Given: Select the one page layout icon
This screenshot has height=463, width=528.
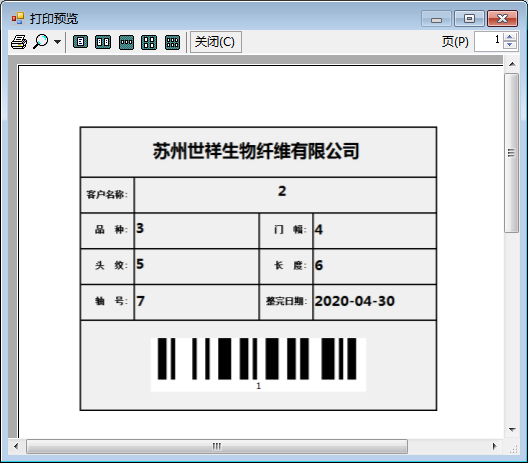Looking at the screenshot, I should tap(80, 42).
